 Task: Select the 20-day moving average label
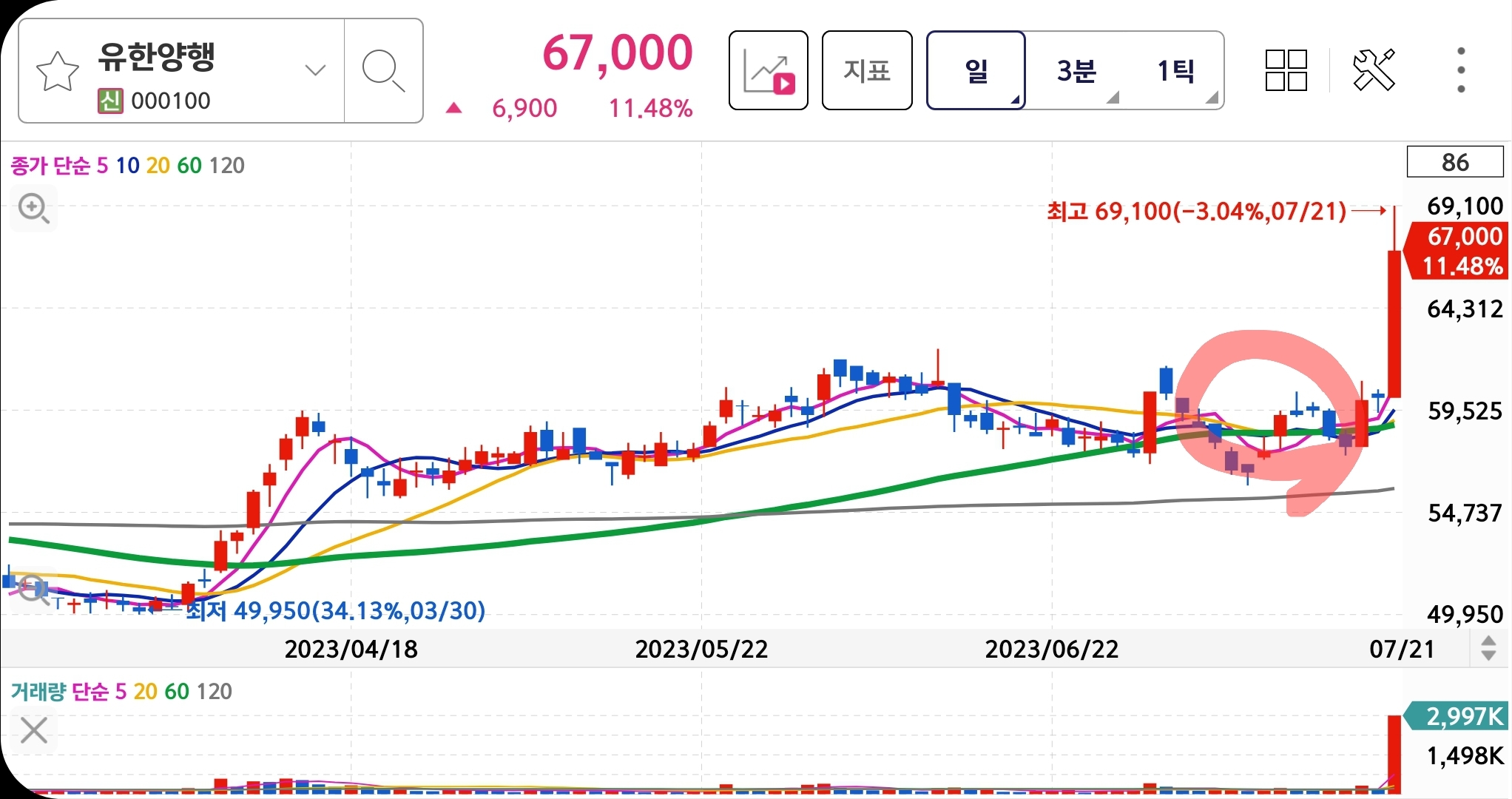point(158,165)
